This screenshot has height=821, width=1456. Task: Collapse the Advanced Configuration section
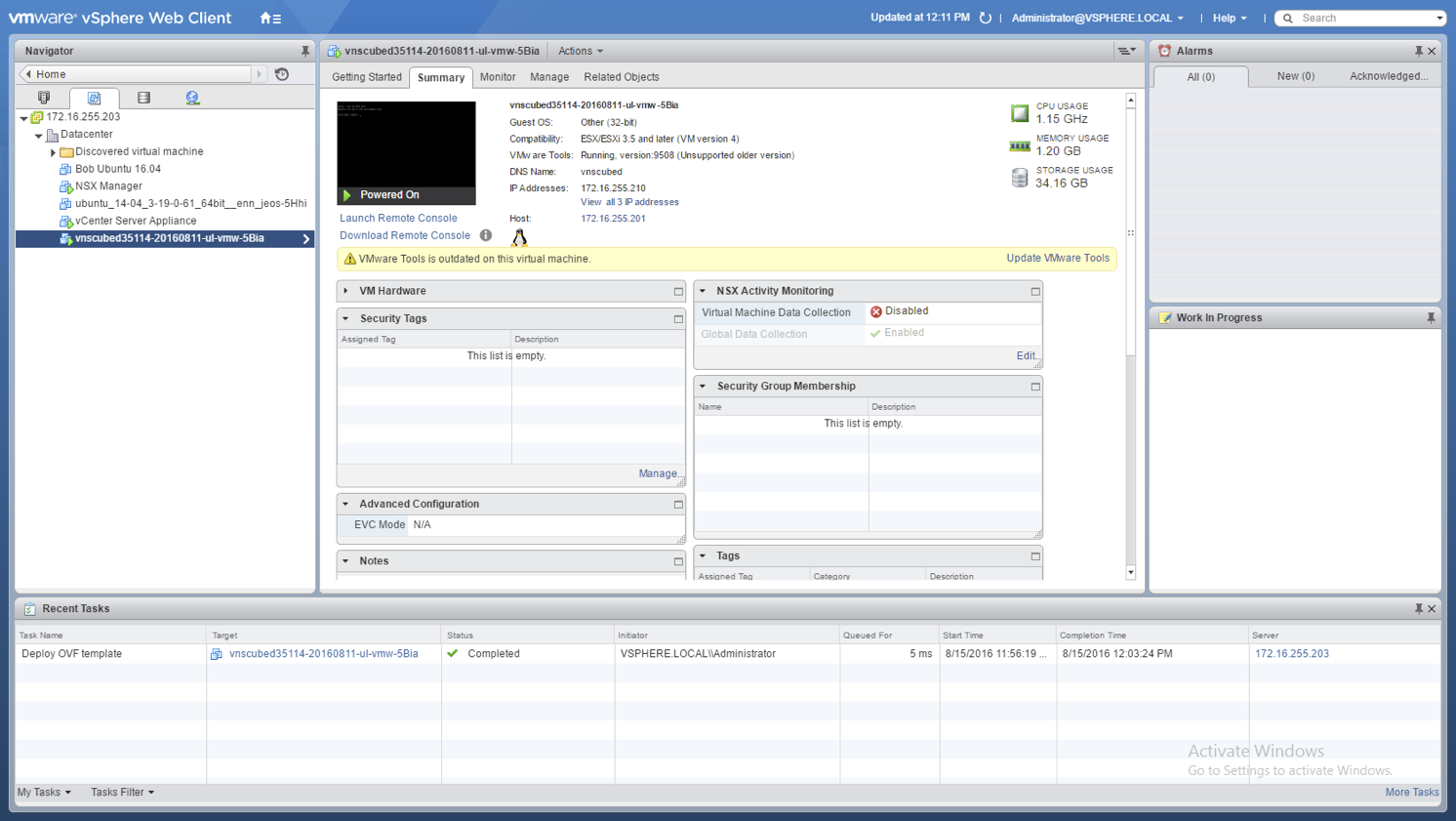click(x=345, y=504)
